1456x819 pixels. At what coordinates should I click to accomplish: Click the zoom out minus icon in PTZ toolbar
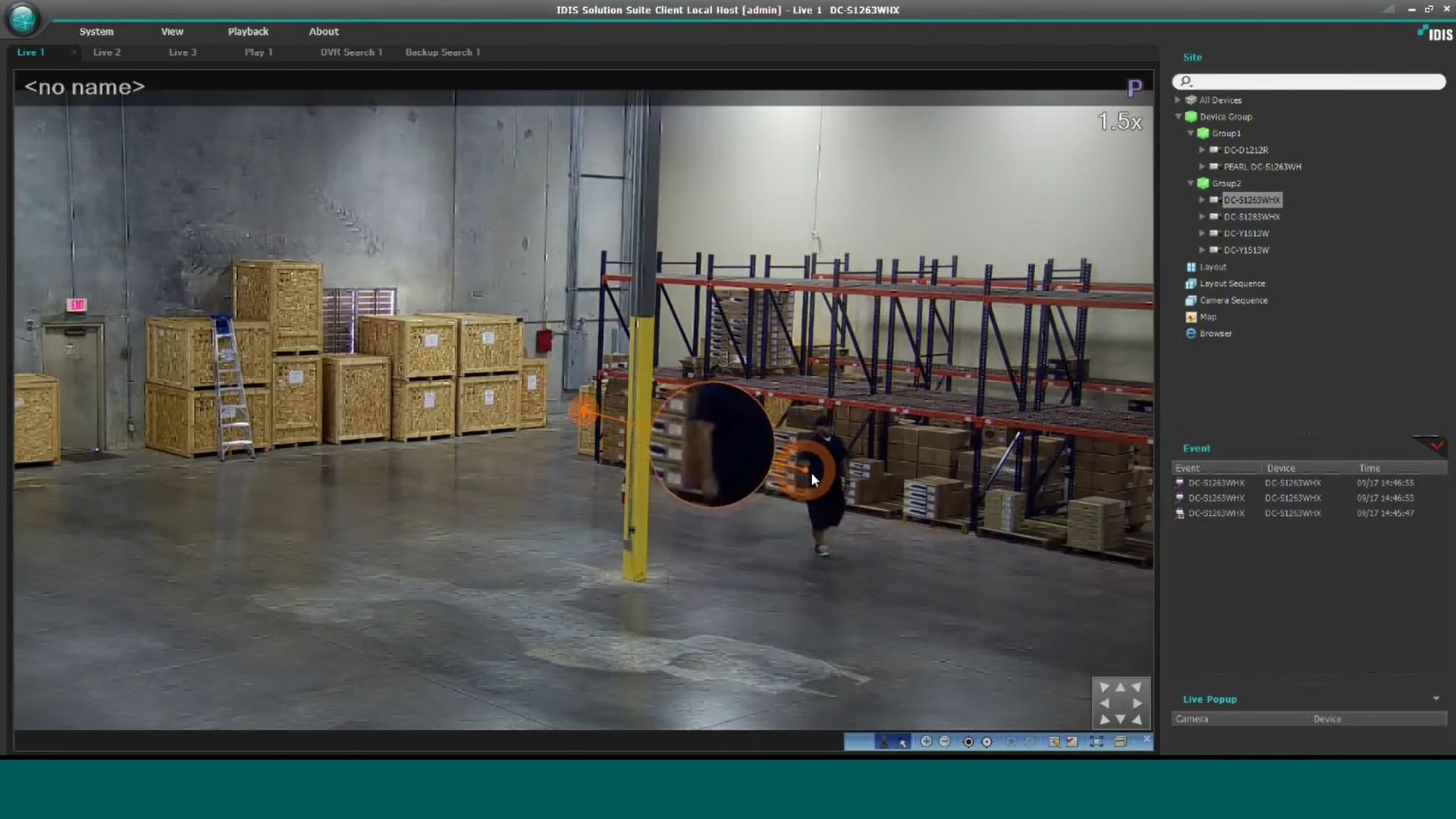pyautogui.click(x=944, y=742)
